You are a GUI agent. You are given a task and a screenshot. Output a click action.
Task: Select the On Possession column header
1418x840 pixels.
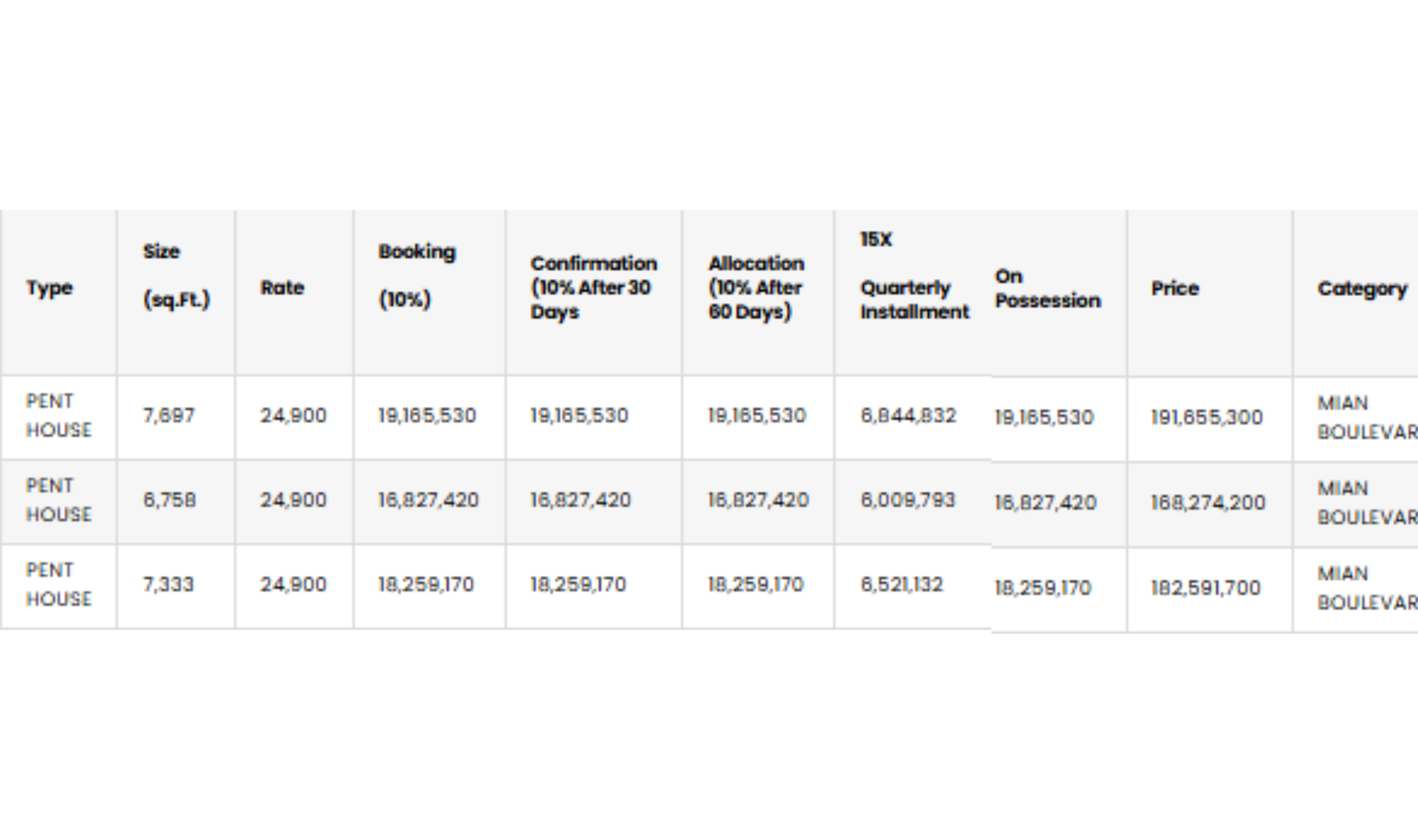tap(1047, 288)
